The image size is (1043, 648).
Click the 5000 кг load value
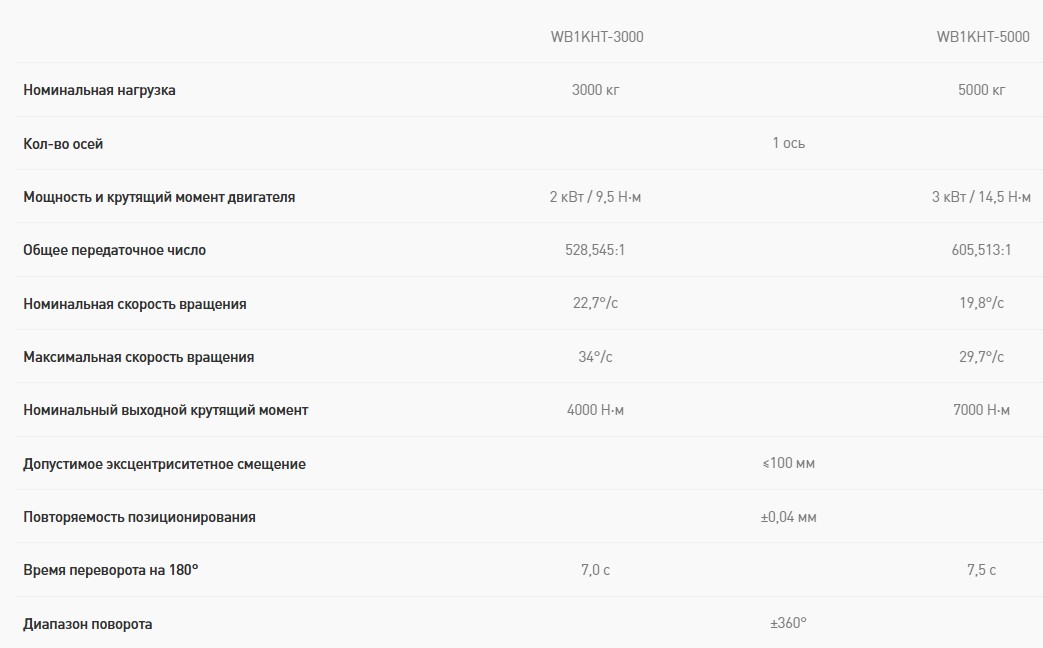click(981, 90)
